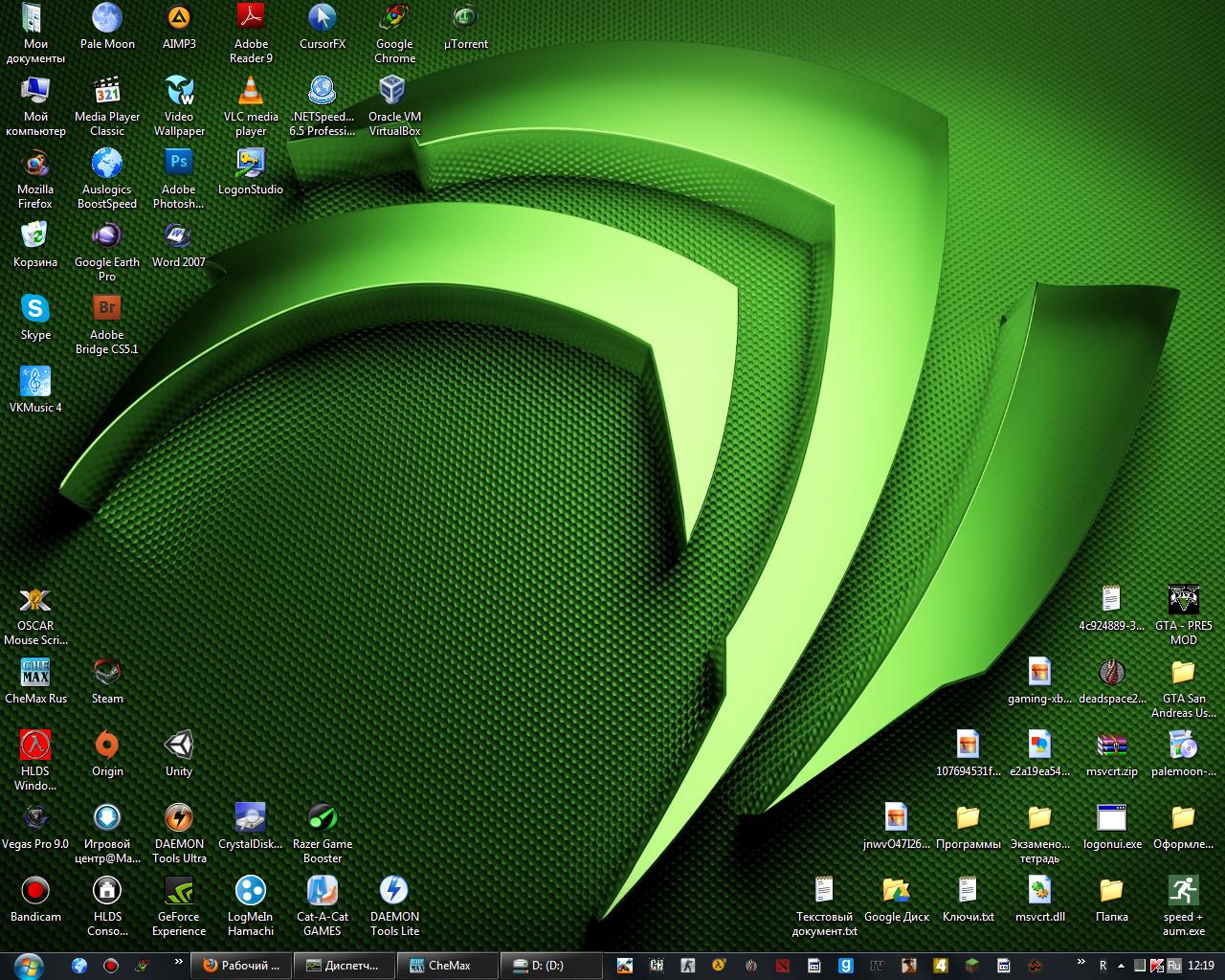Select the OSCAR Mouse Script icon
Viewport: 1225px width, 980px height.
point(35,615)
